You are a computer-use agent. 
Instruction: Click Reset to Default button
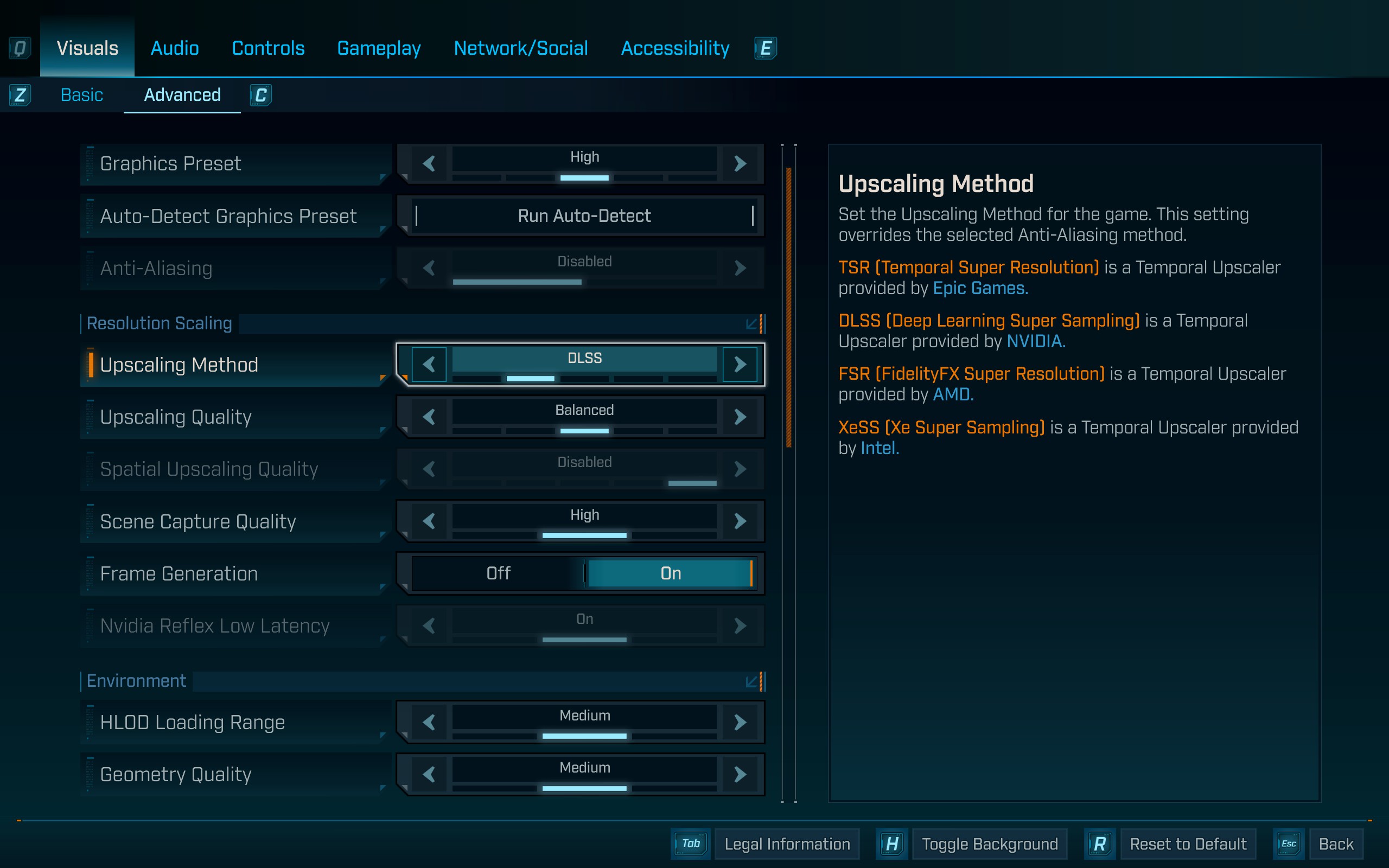tap(1188, 843)
